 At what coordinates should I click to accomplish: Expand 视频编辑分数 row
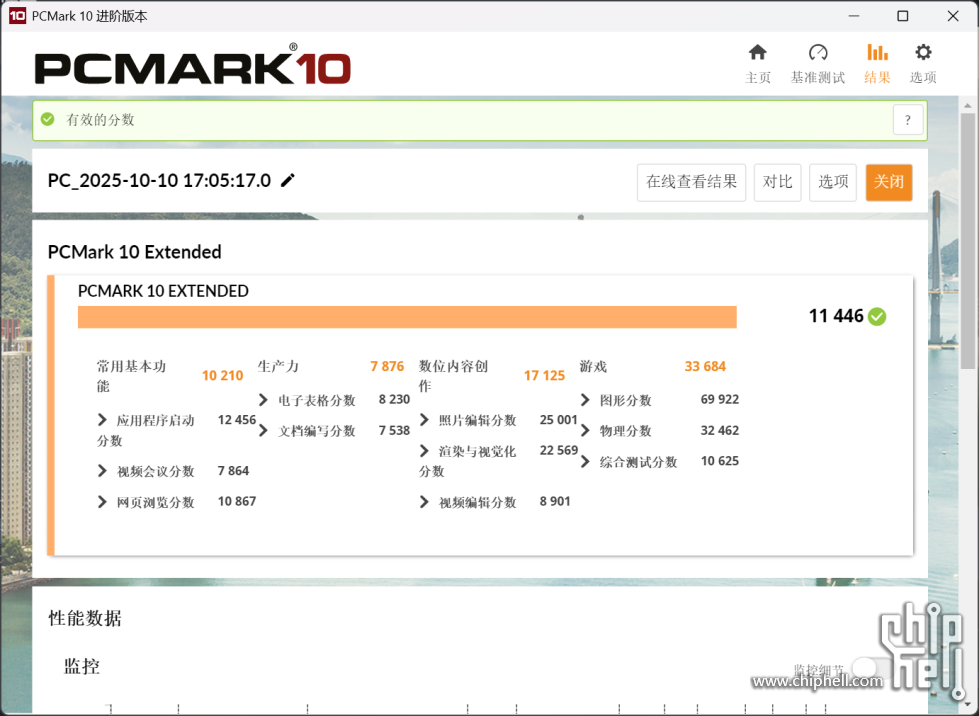(x=425, y=502)
